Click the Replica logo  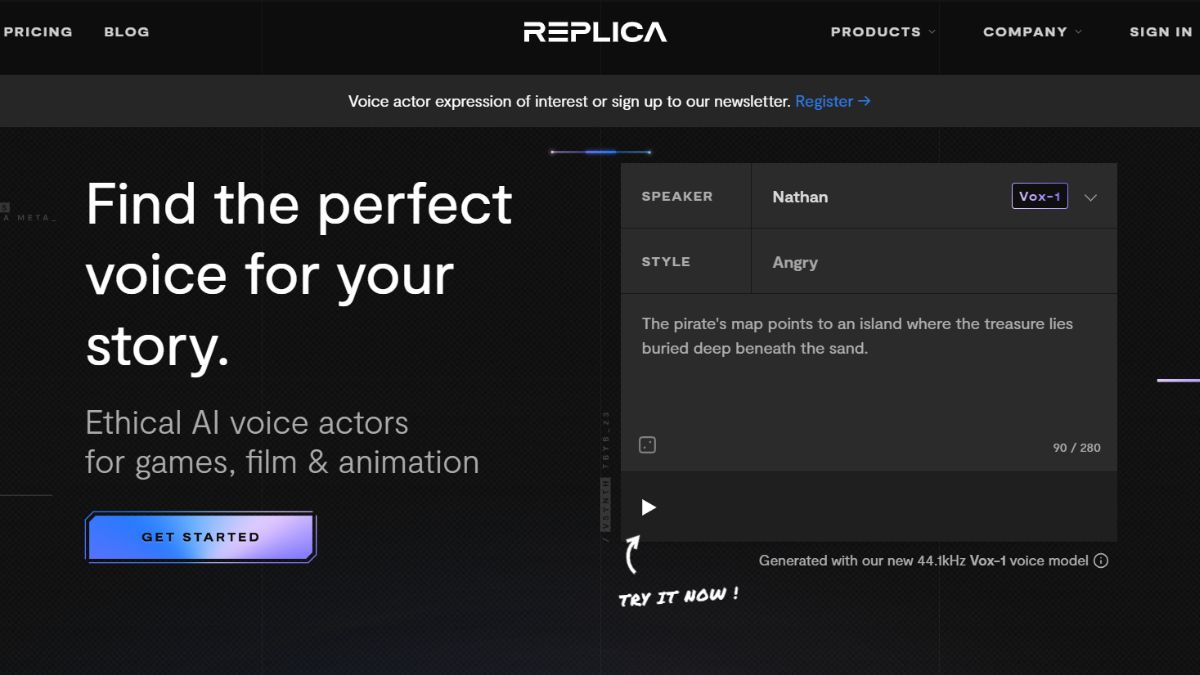(x=595, y=32)
